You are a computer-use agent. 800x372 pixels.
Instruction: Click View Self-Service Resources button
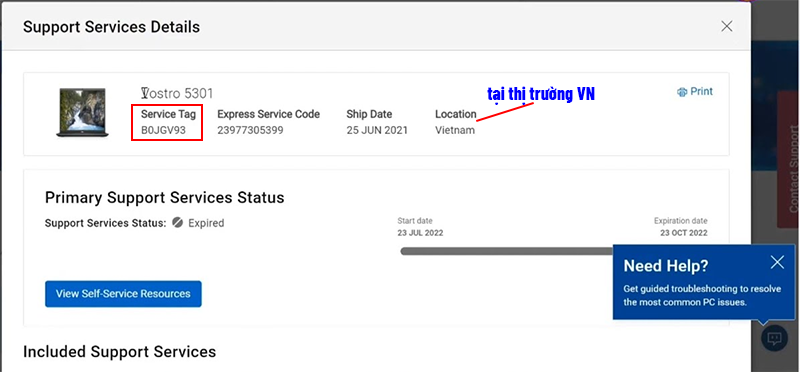pos(123,294)
